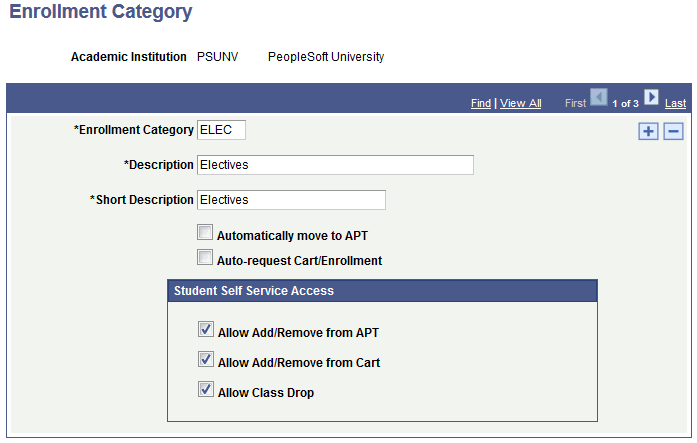Click the Enrollment Category page title
The height and width of the screenshot is (443, 697).
(x=100, y=13)
